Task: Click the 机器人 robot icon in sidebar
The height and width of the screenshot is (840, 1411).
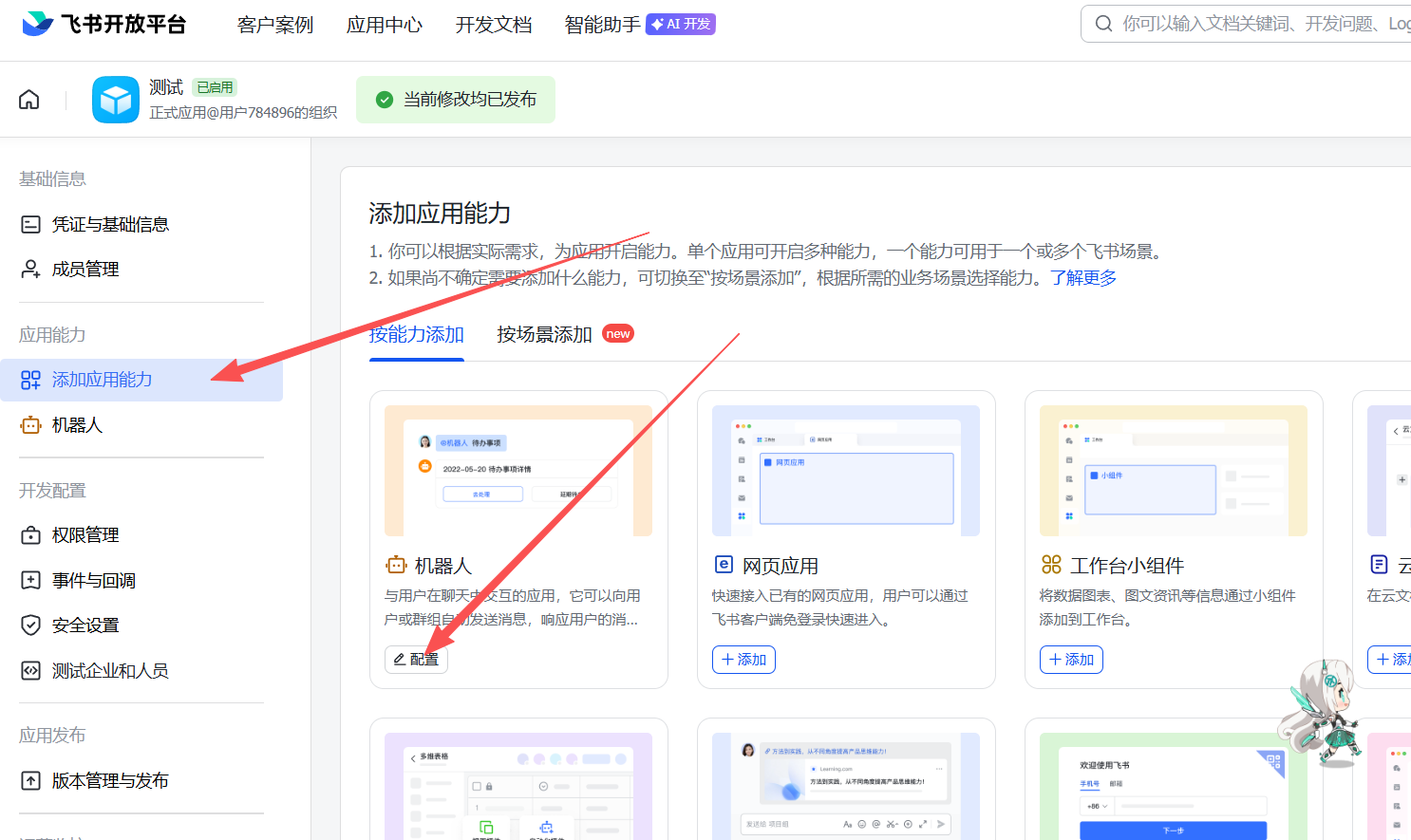Action: [x=31, y=425]
